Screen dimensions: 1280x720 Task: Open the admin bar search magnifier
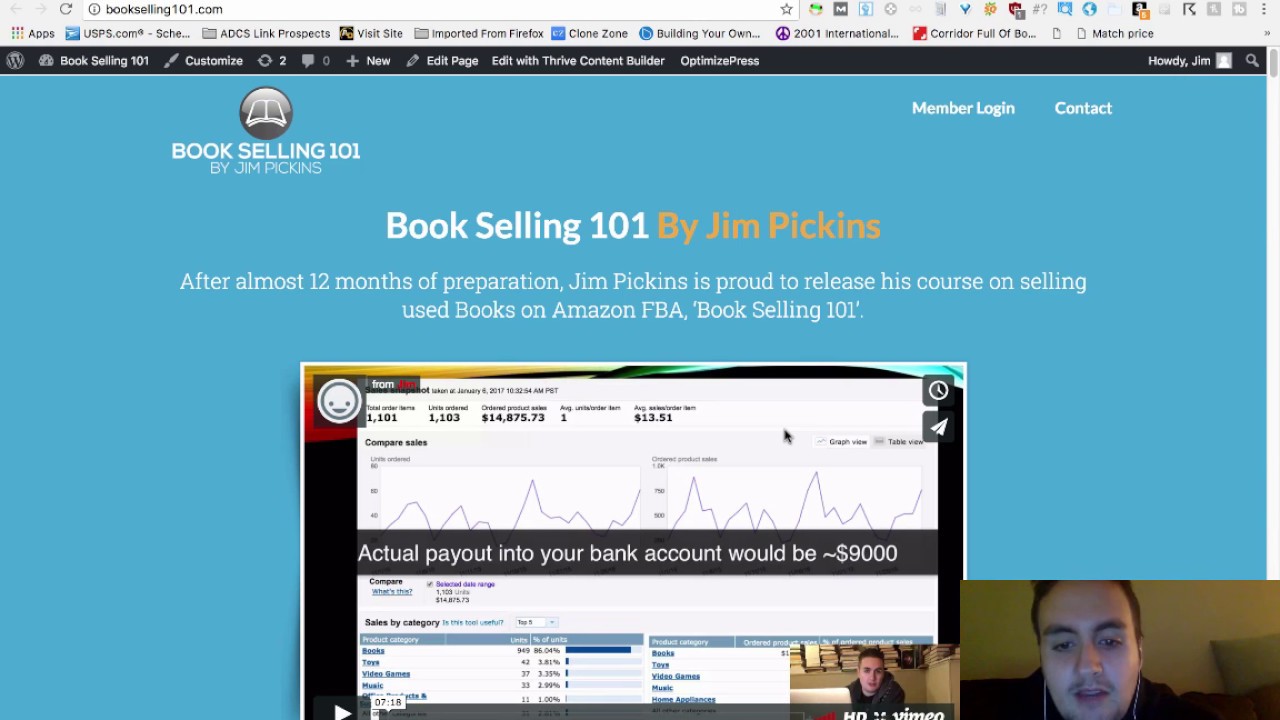point(1252,61)
